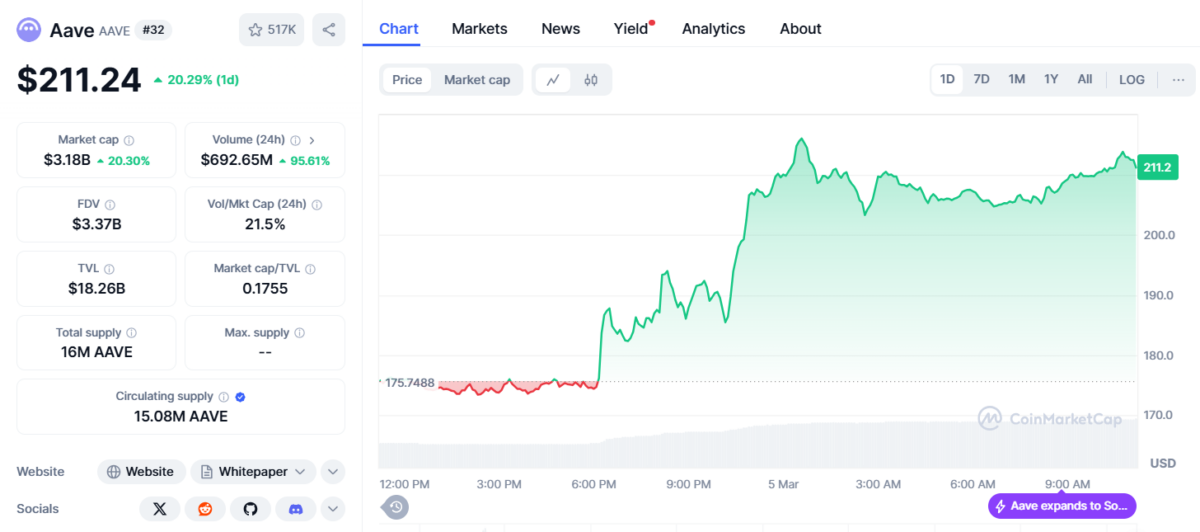Click Circulating supply info icon
This screenshot has width=1200, height=532.
tap(224, 397)
